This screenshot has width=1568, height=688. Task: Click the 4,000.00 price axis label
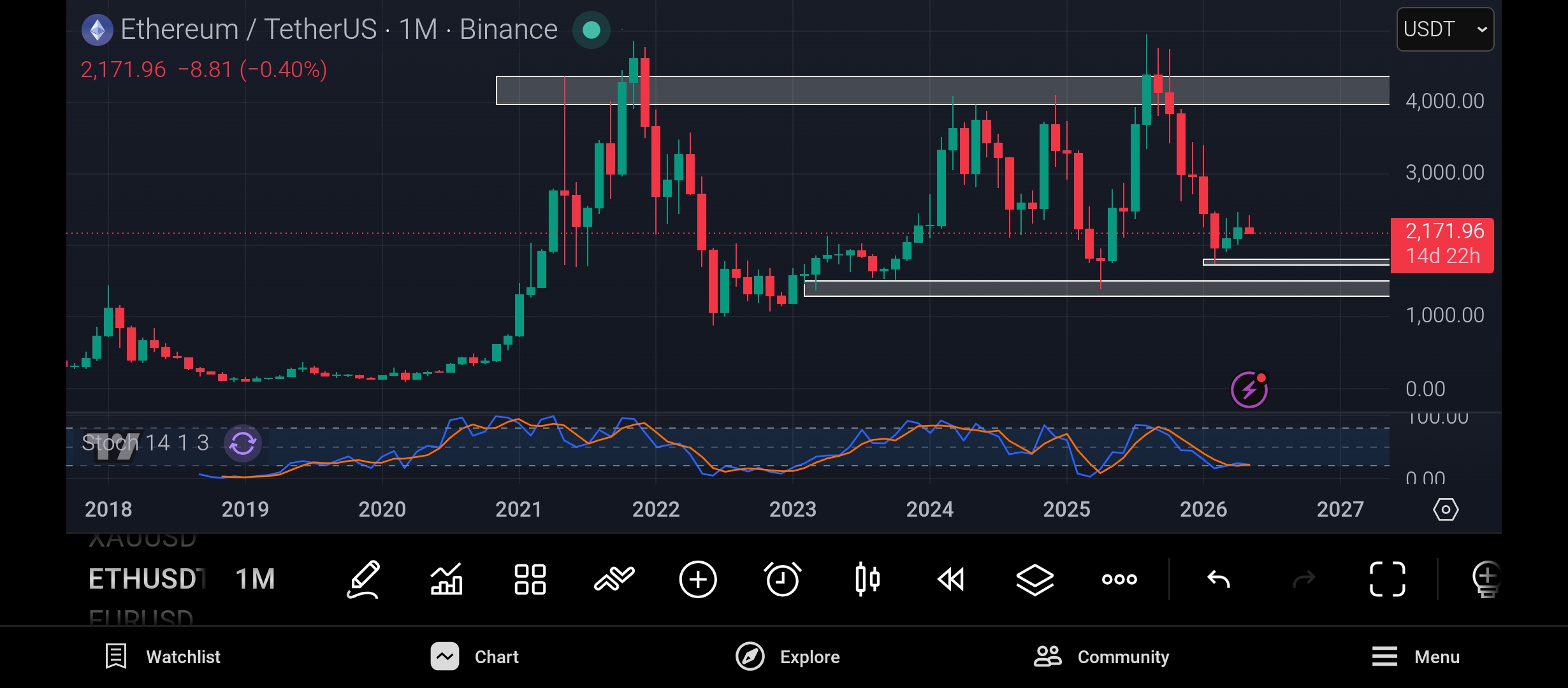(x=1445, y=101)
